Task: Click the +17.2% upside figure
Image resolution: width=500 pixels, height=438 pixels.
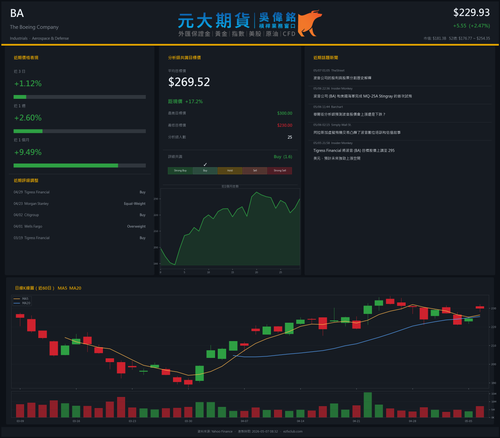Action: pyautogui.click(x=194, y=101)
